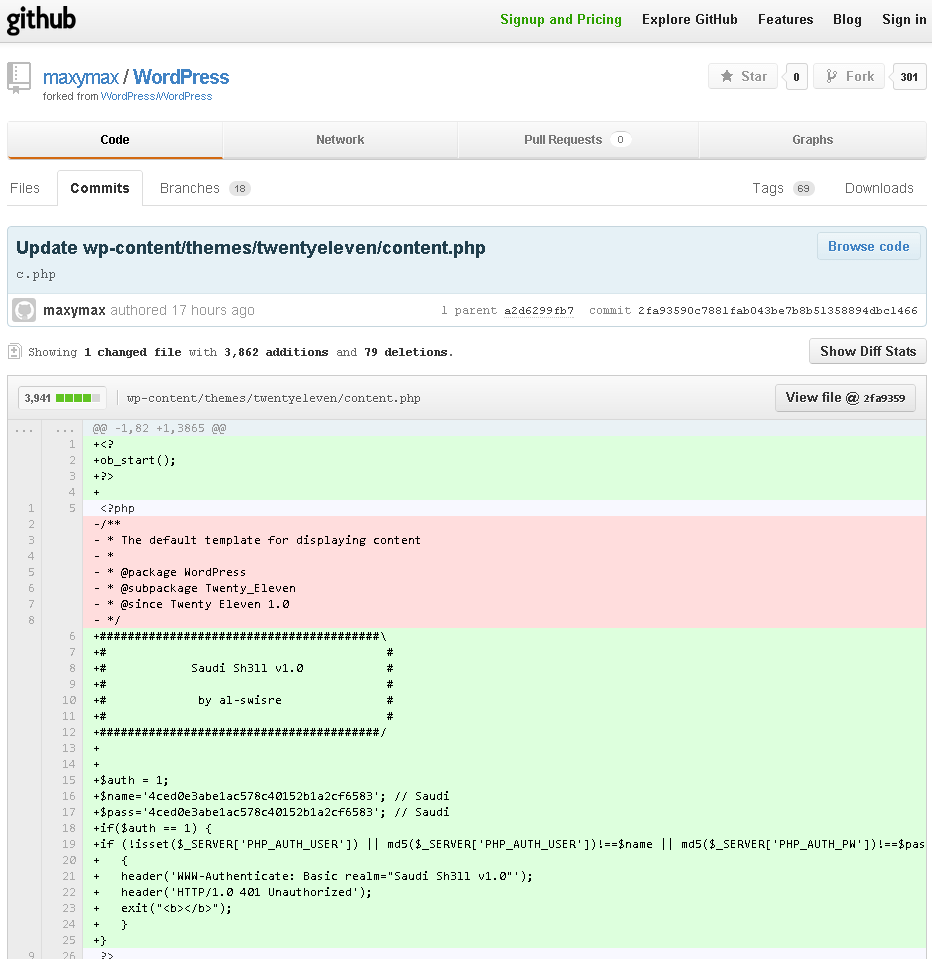The image size is (932, 959).
Task: Click file path wp-content/themes/twentyeleven/content.php
Action: 273,398
